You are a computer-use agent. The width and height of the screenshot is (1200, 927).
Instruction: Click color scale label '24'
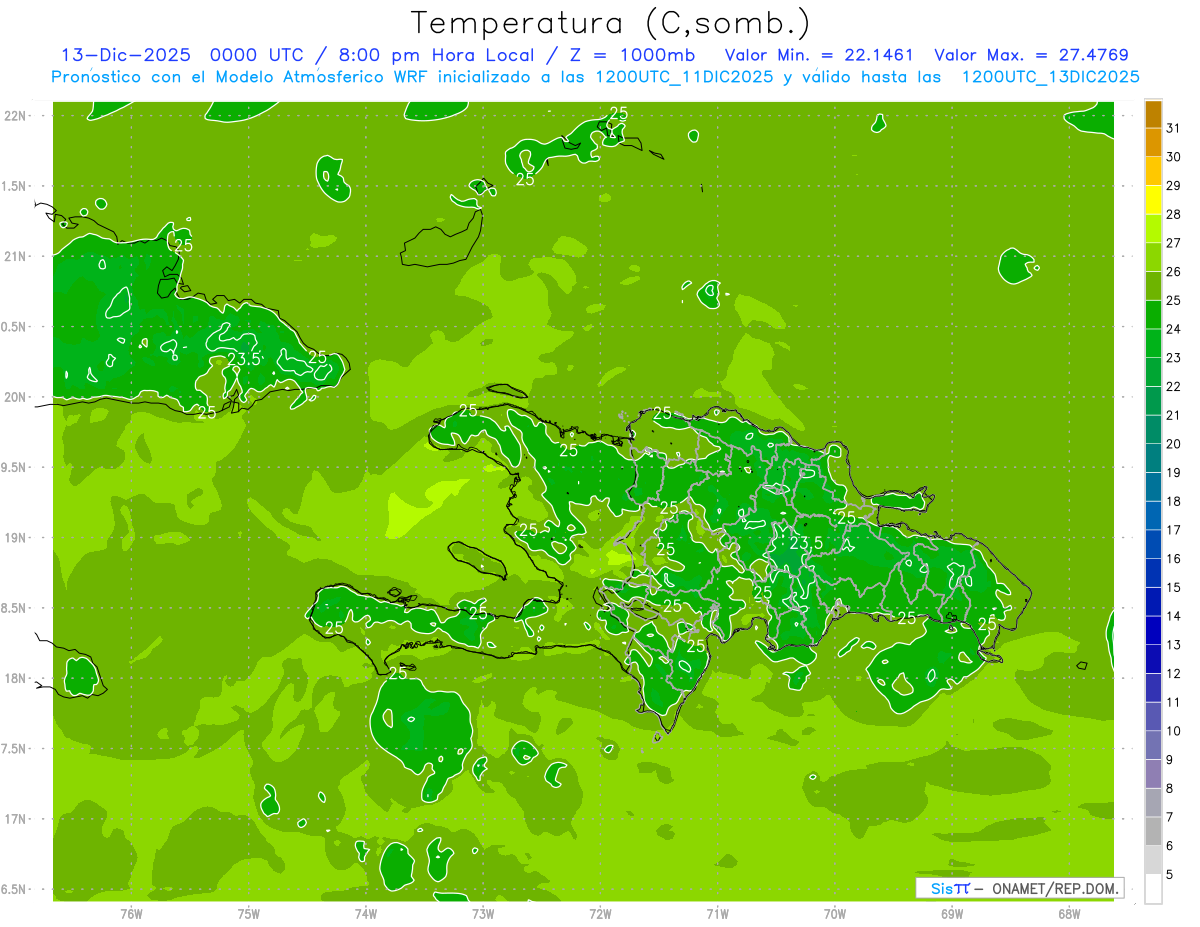tap(1173, 328)
